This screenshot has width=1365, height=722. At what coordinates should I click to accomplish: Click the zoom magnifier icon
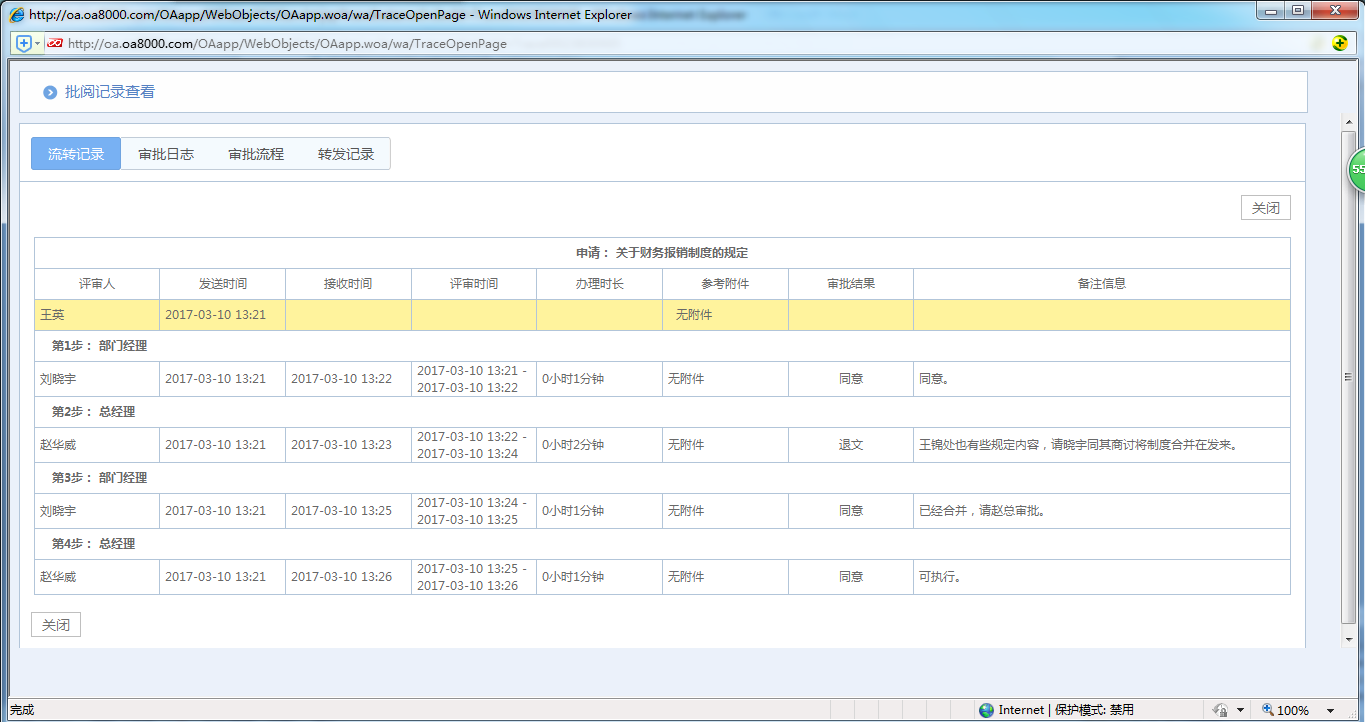point(1268,710)
